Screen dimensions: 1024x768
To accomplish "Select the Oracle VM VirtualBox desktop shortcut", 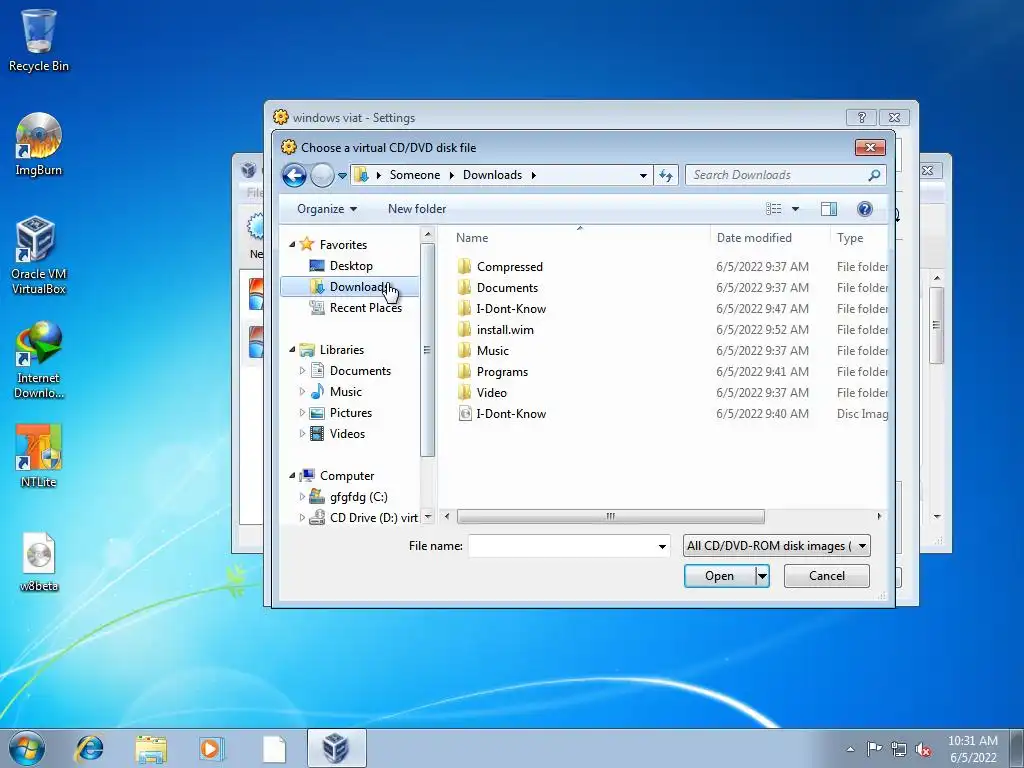I will tap(39, 255).
